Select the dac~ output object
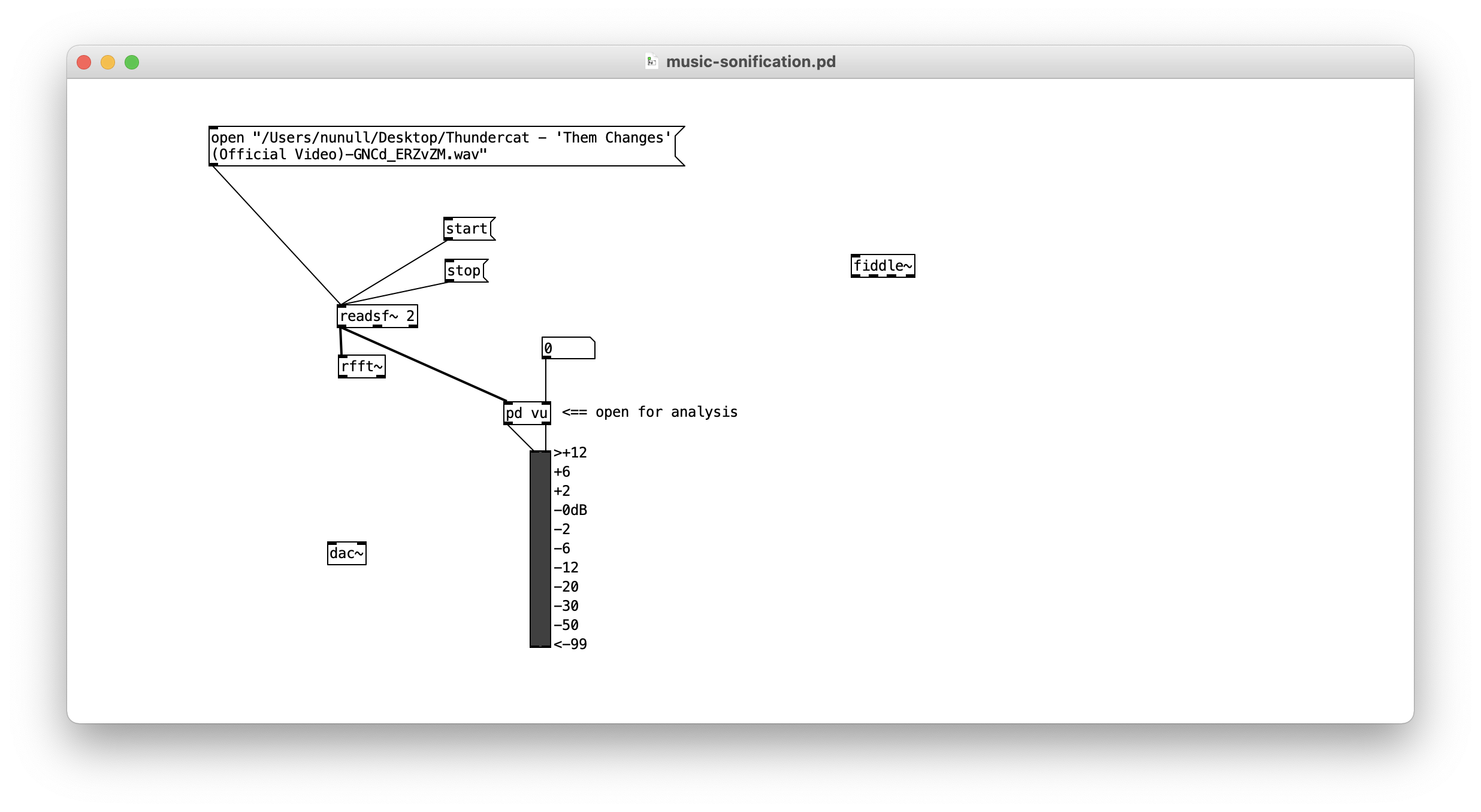 (346, 553)
